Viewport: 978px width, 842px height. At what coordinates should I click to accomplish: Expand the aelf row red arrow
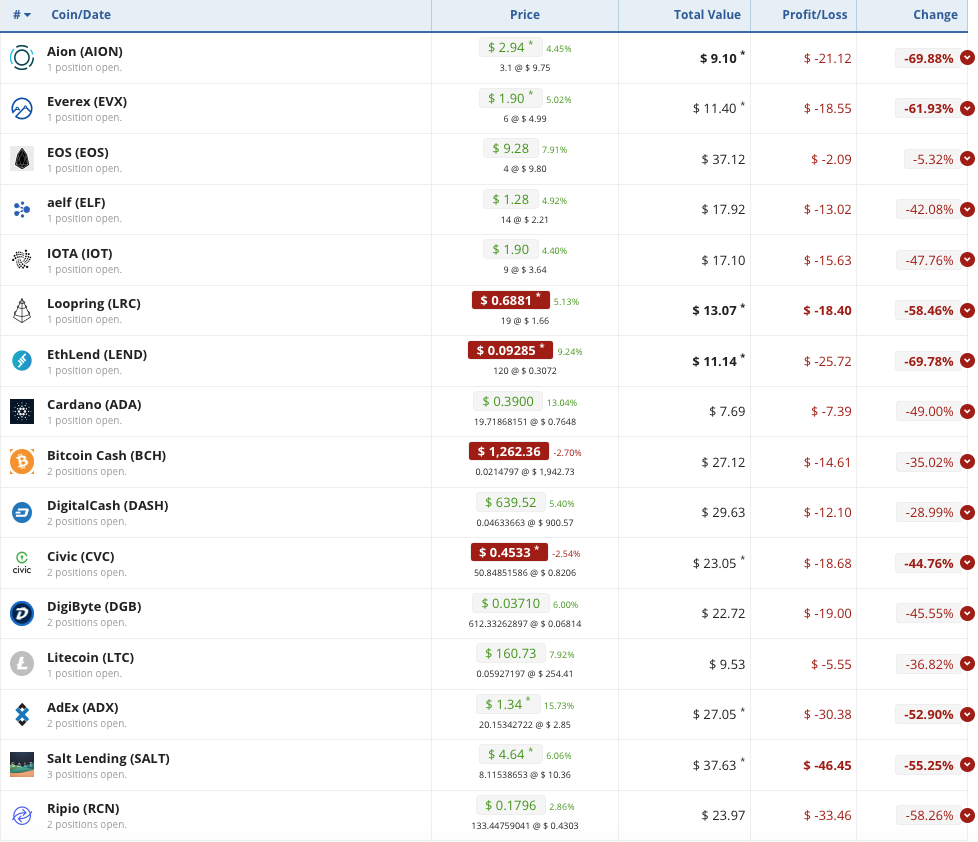pos(967,210)
